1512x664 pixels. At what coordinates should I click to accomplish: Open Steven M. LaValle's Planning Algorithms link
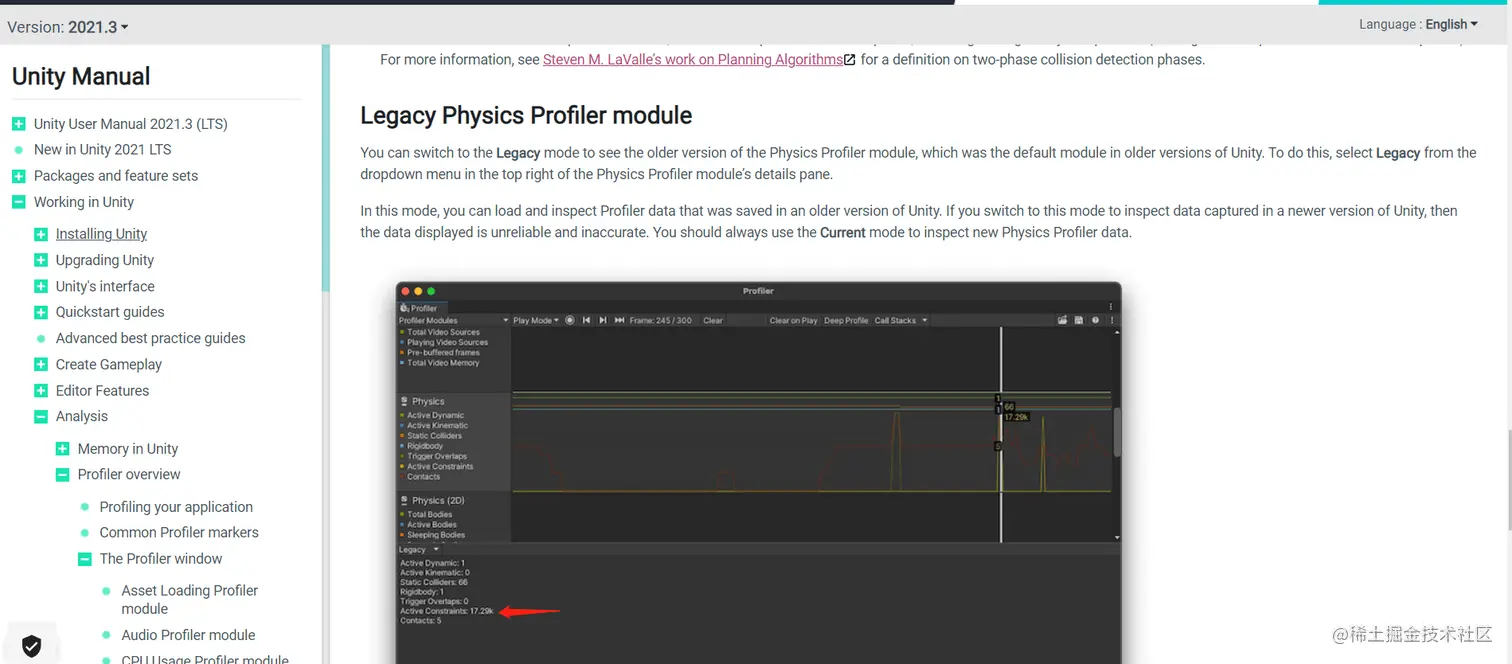point(693,60)
